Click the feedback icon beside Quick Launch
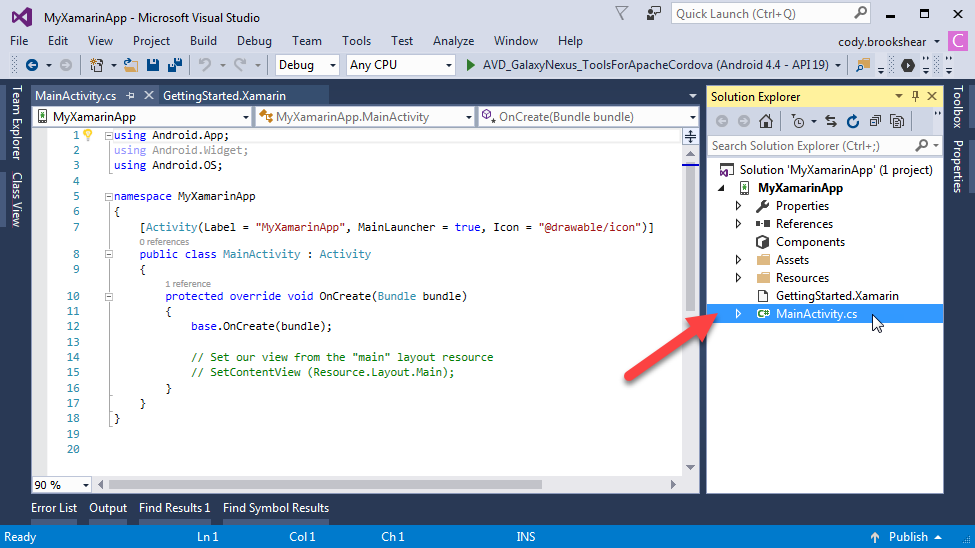The height and width of the screenshot is (548, 975). pyautogui.click(x=654, y=13)
